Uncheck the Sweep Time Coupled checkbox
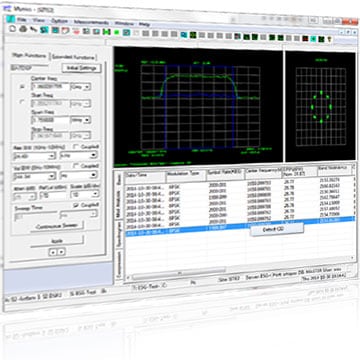 (76, 204)
